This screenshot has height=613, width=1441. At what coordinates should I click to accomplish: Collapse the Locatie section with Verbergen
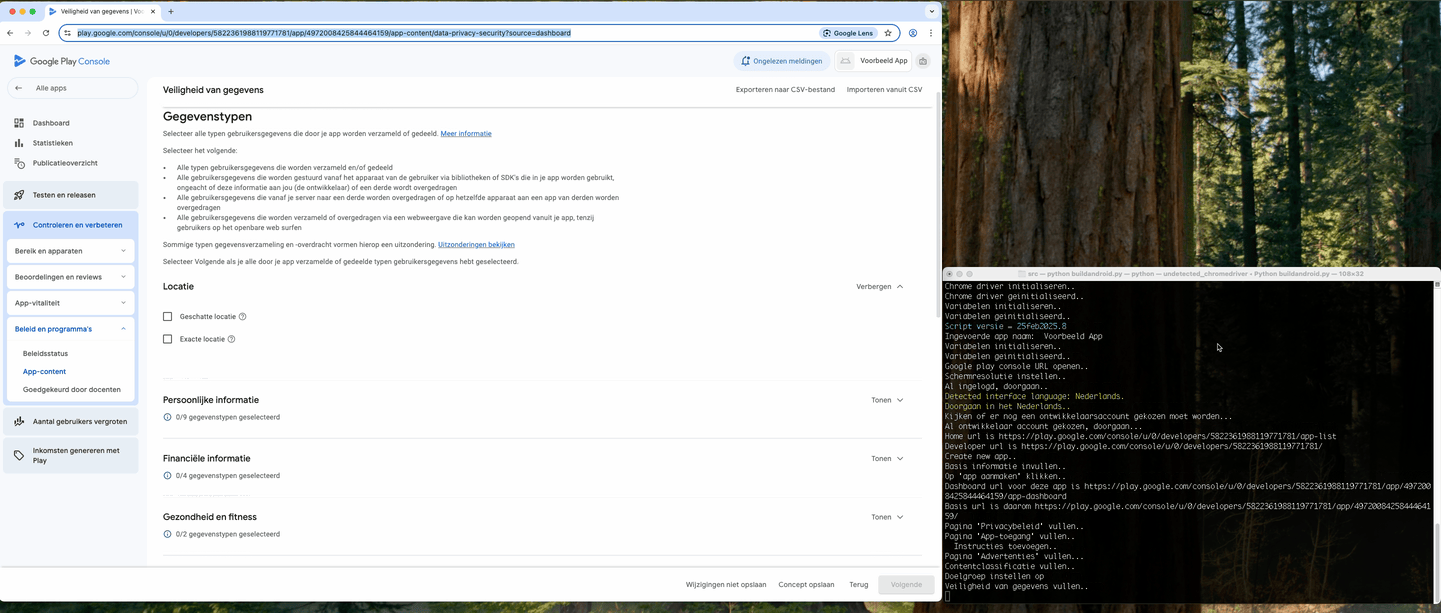tap(880, 287)
